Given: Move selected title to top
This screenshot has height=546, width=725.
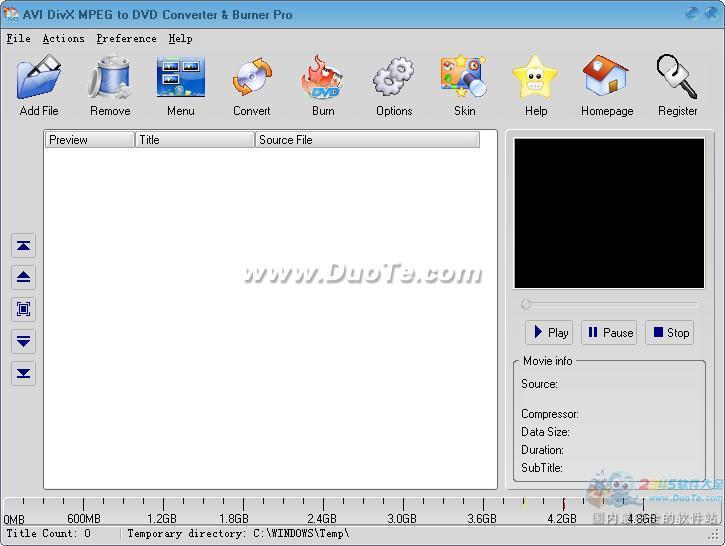Looking at the screenshot, I should (24, 245).
